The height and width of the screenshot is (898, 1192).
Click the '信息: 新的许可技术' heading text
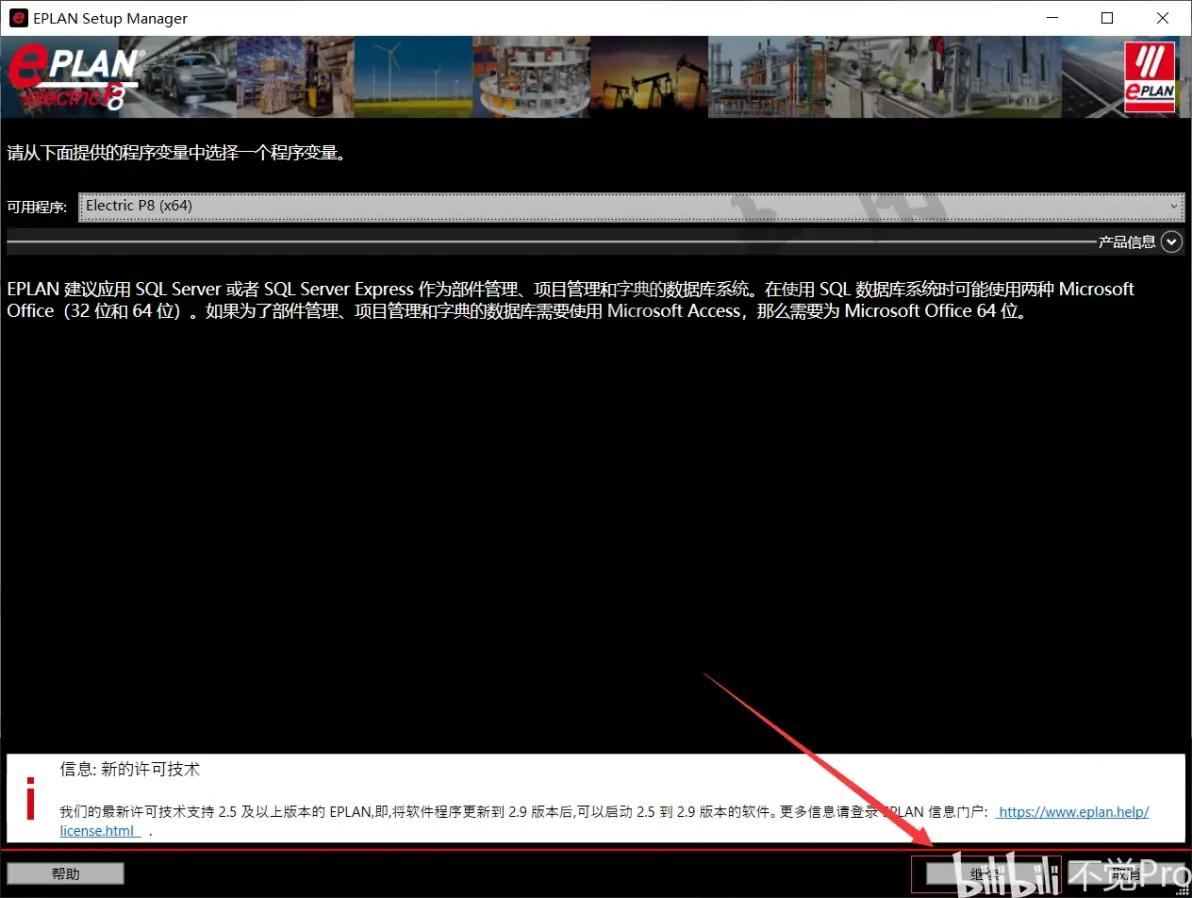(x=129, y=769)
